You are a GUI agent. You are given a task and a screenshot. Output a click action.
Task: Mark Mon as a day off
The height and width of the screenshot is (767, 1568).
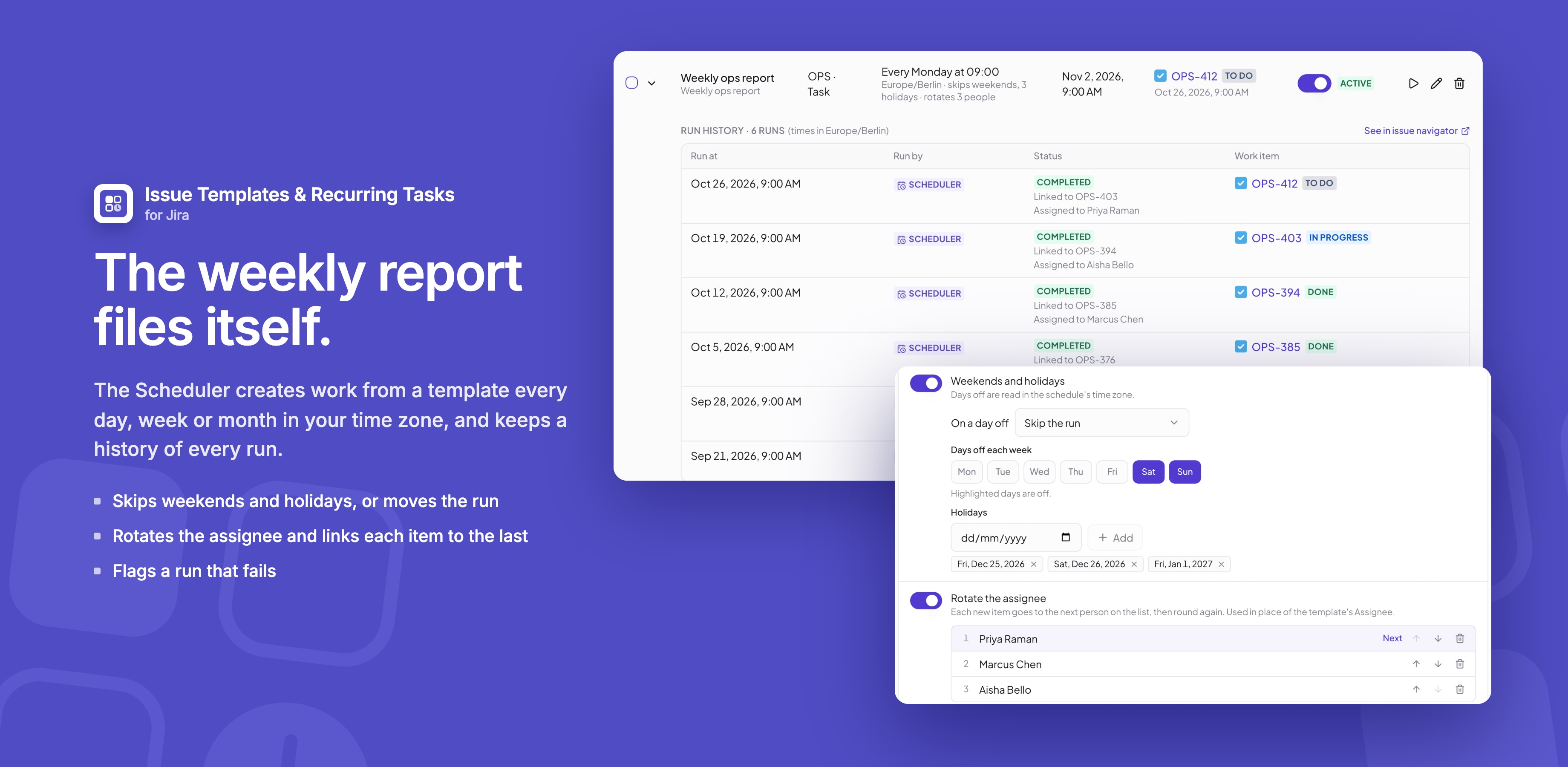967,472
